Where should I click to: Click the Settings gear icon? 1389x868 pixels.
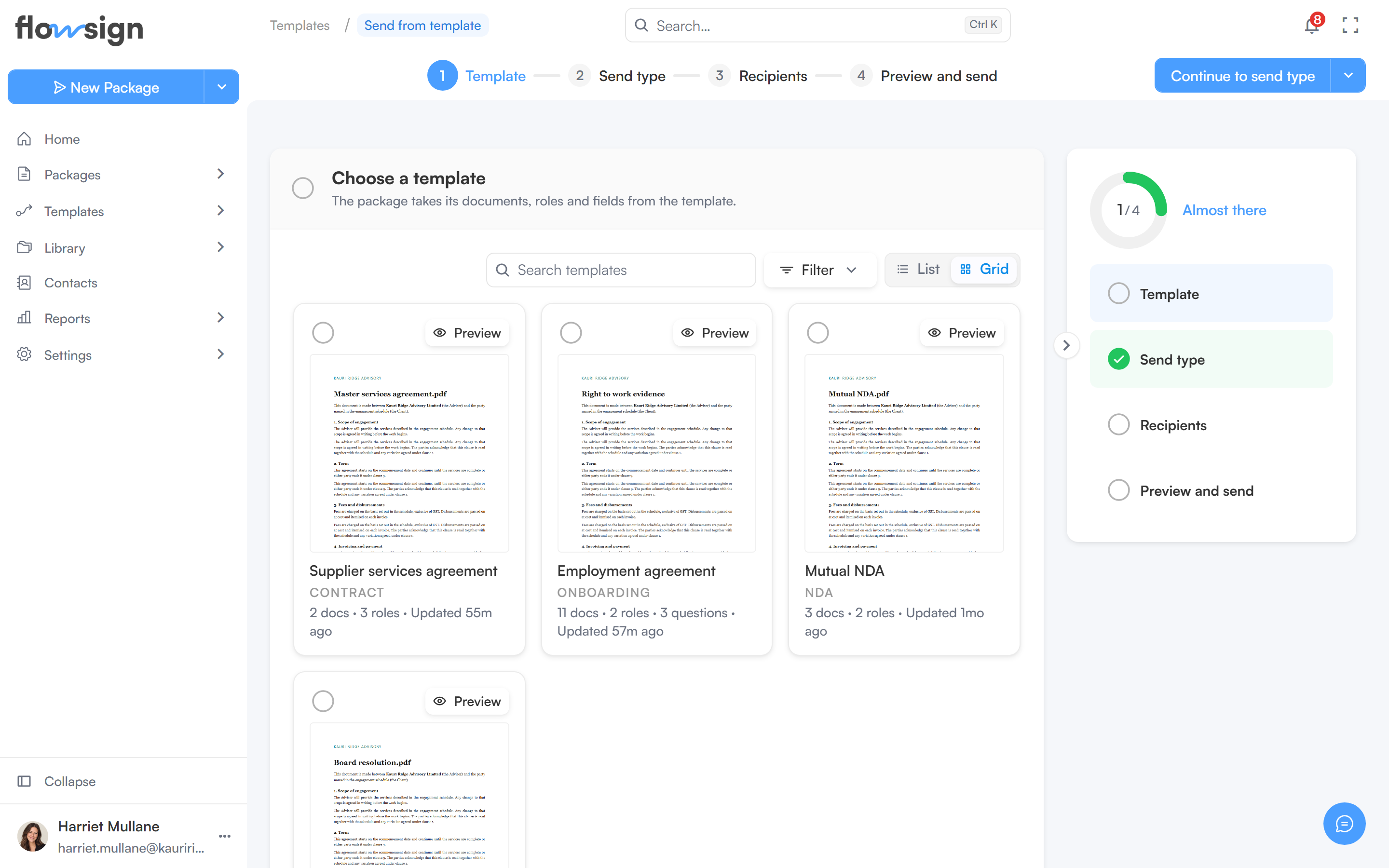coord(24,354)
